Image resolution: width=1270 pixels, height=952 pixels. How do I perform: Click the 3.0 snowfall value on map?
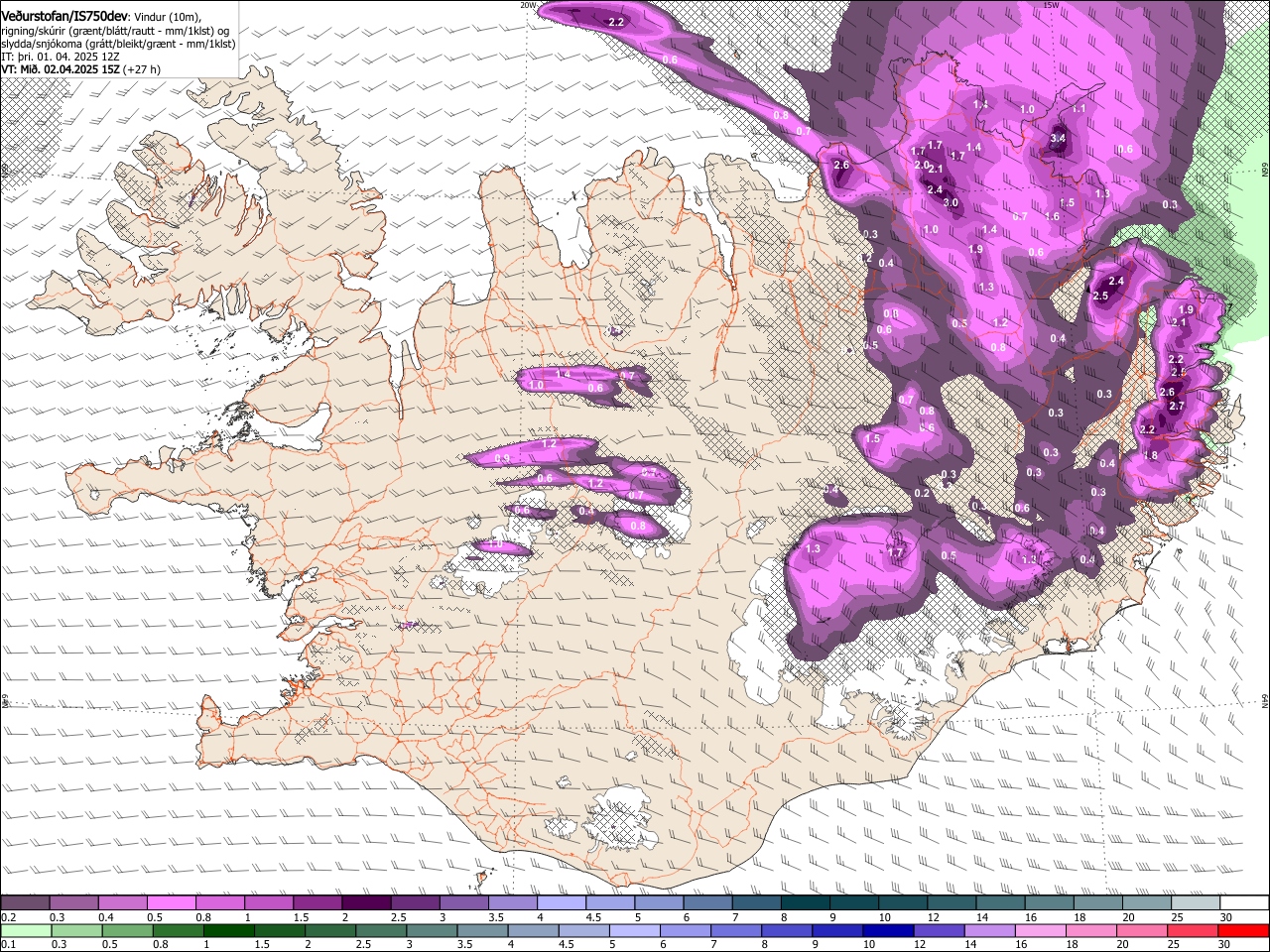tap(951, 202)
